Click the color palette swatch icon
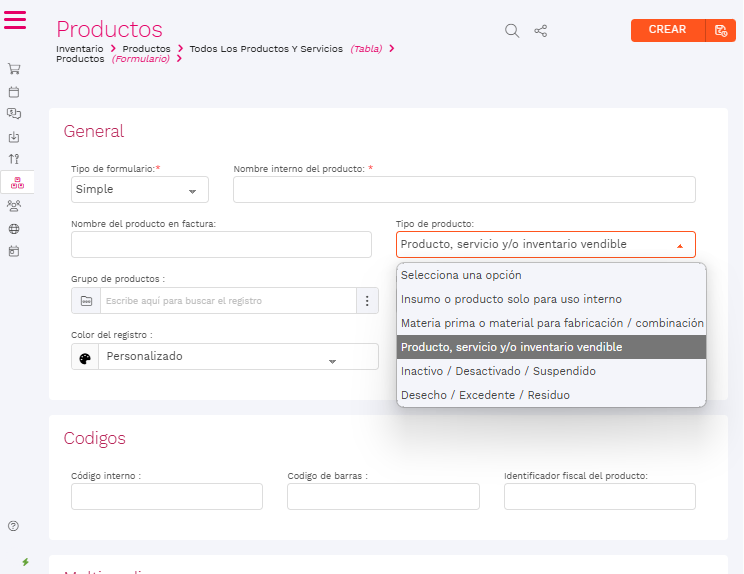Image resolution: width=744 pixels, height=574 pixels. [x=85, y=357]
